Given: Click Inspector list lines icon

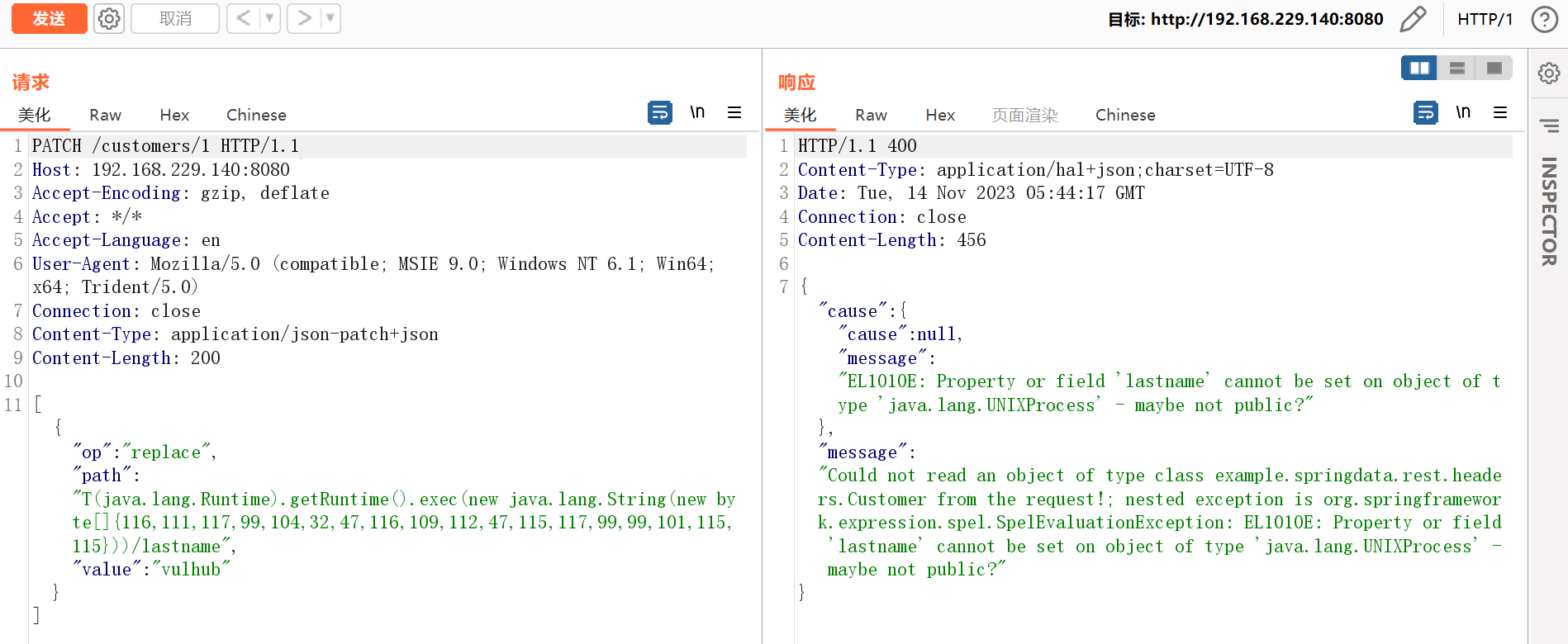Looking at the screenshot, I should pyautogui.click(x=1548, y=125).
